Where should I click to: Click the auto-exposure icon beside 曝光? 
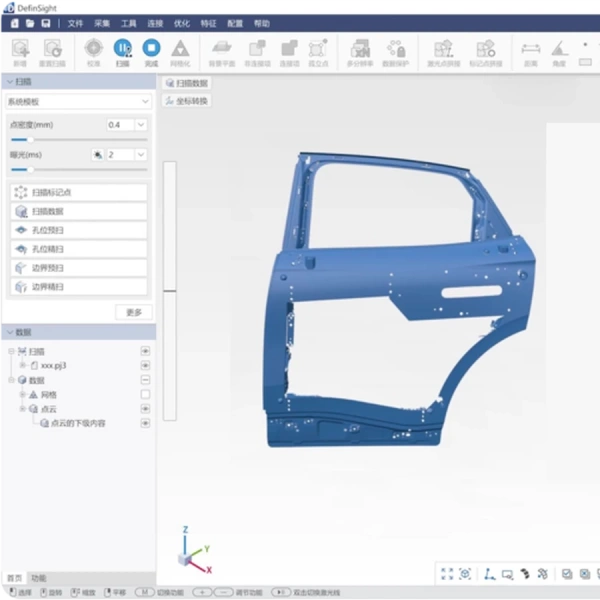tap(98, 155)
